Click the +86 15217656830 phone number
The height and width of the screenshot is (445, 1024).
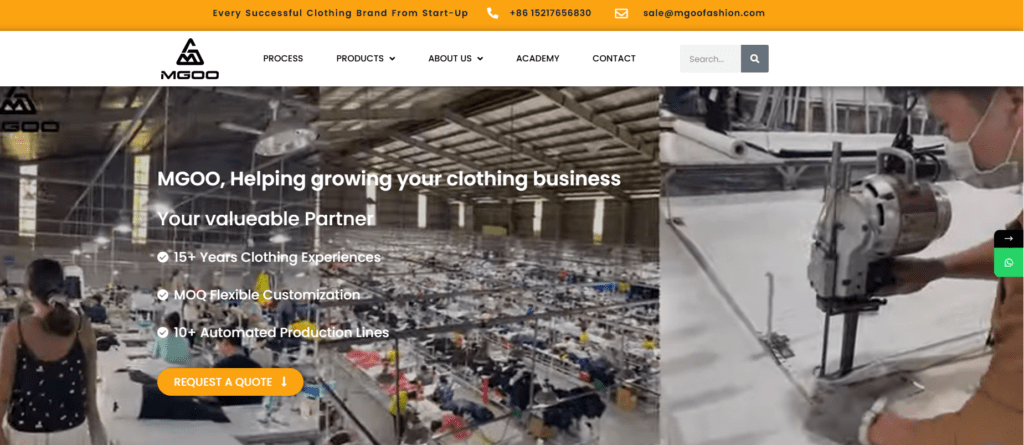pyautogui.click(x=551, y=13)
